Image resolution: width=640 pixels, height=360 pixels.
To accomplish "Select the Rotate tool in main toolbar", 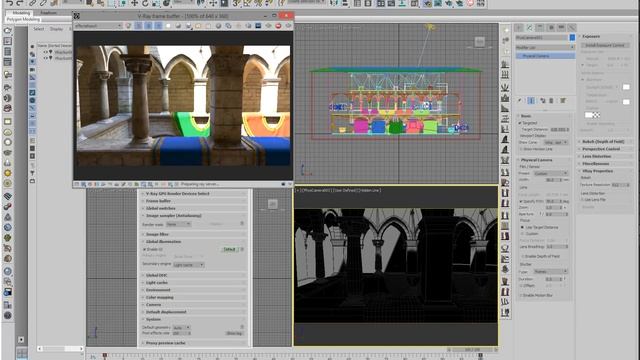I will coord(145,3).
